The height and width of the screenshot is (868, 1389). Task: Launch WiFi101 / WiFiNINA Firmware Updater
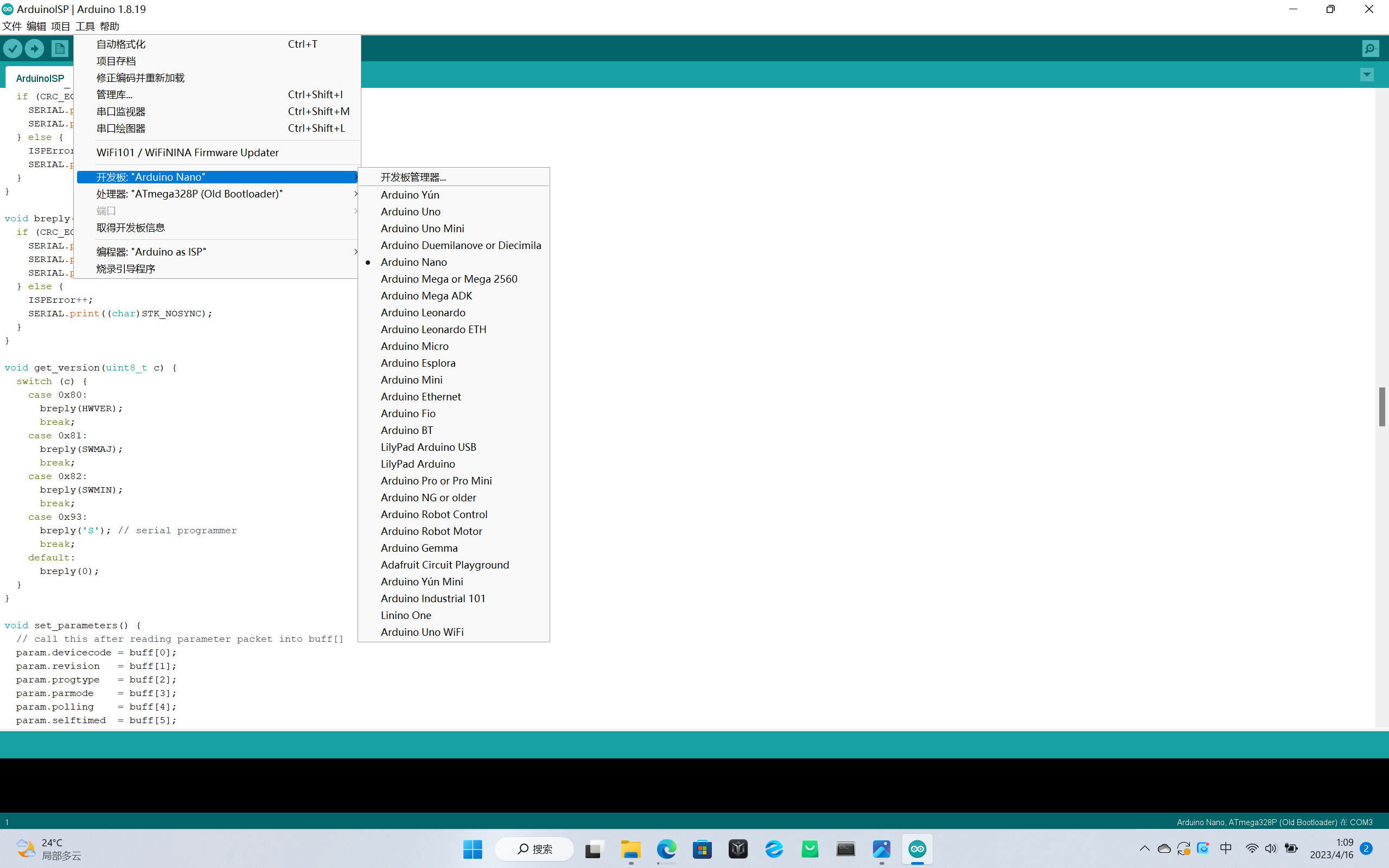pos(218,152)
